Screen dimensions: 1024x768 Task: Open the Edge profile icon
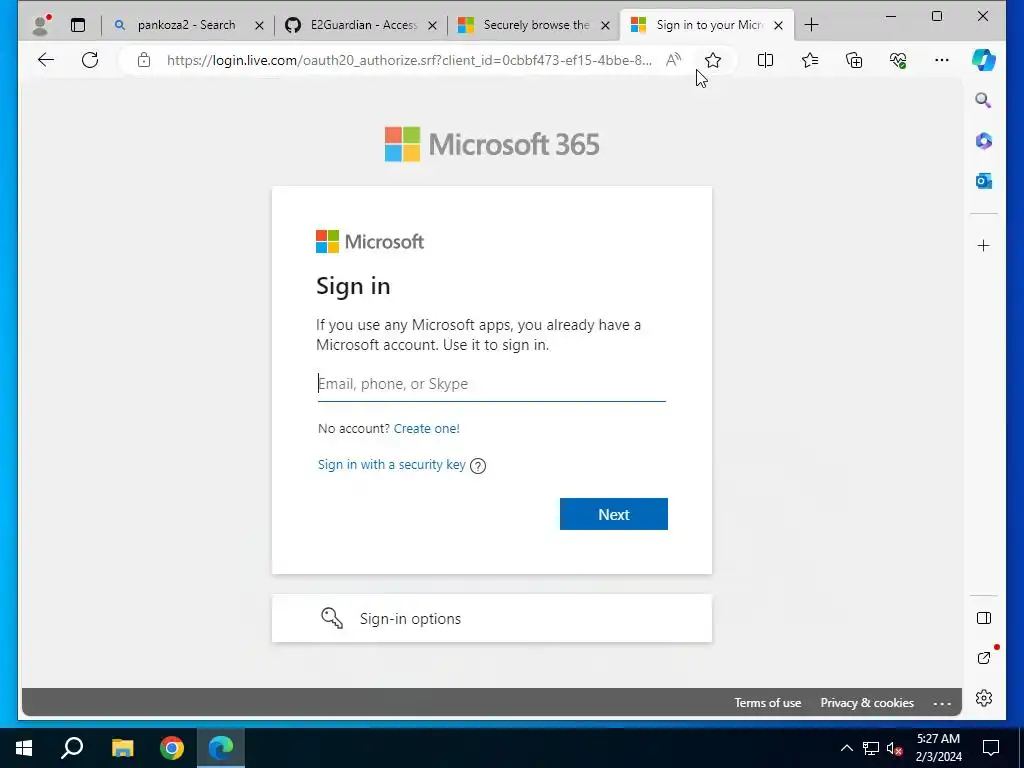pos(41,25)
